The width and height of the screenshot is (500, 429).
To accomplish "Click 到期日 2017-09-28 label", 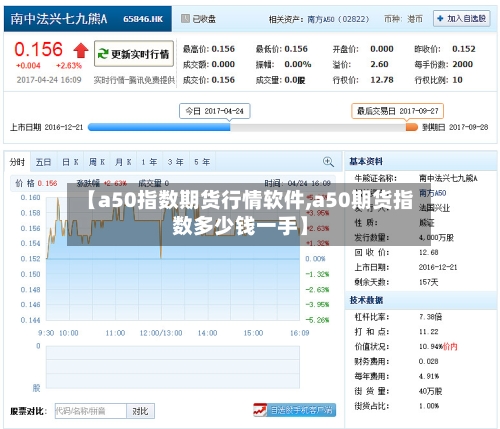I will 455,127.
